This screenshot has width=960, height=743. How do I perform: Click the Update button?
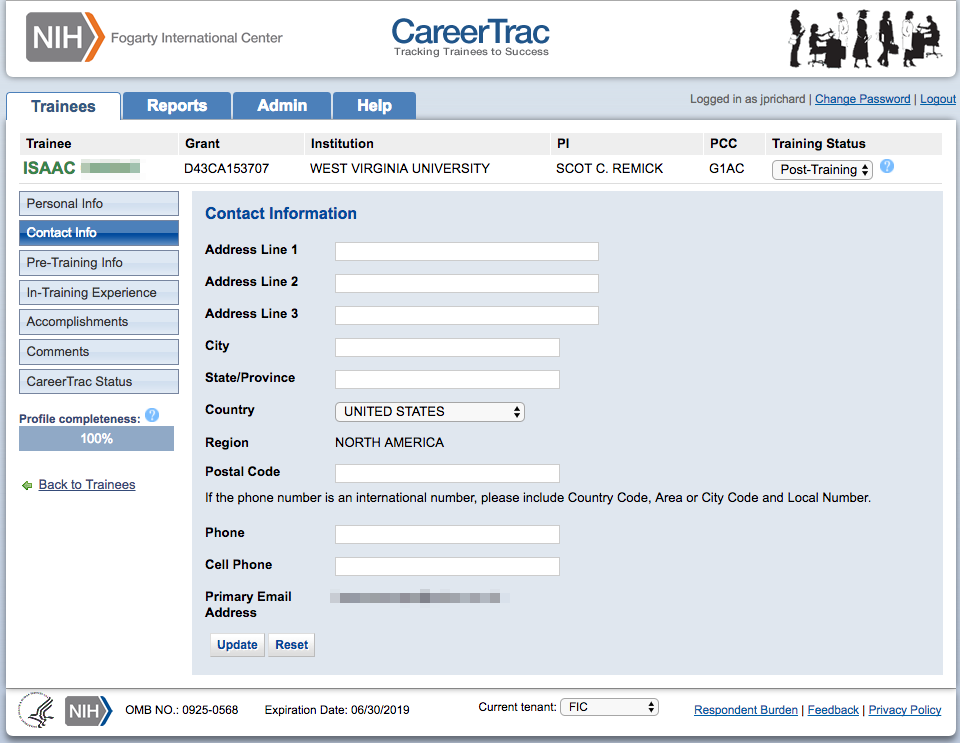point(238,645)
